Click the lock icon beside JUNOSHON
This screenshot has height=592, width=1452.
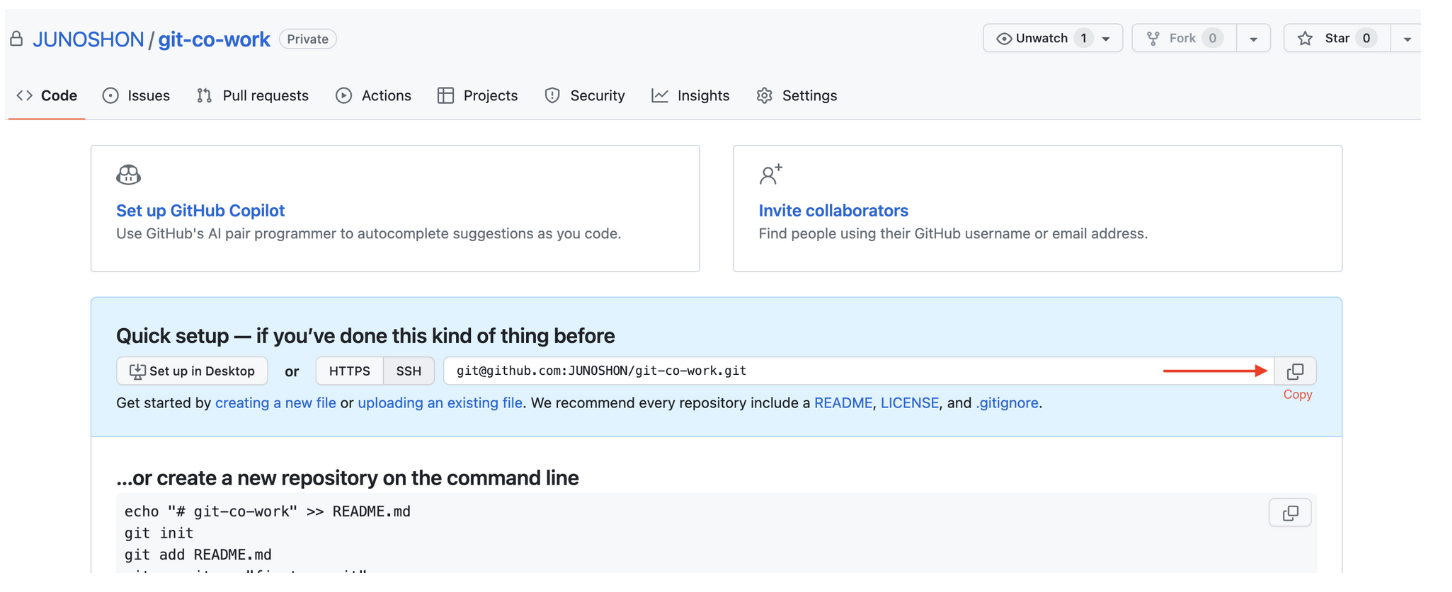pyautogui.click(x=16, y=38)
